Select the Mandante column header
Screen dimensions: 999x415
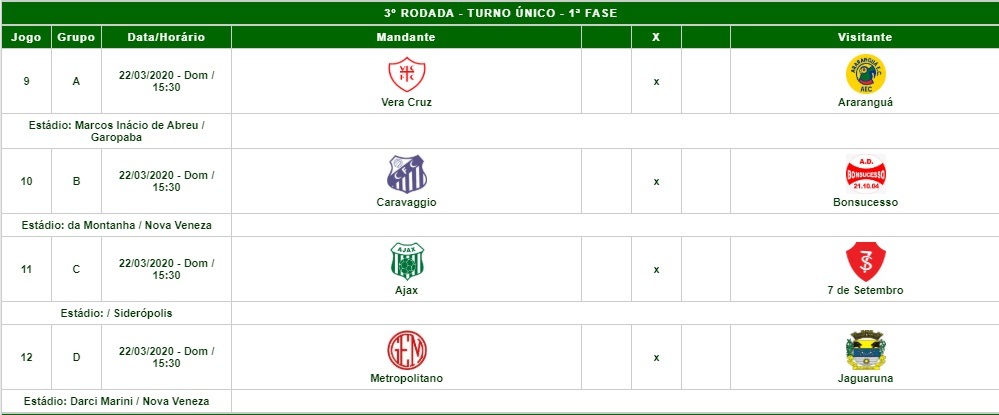coord(406,37)
